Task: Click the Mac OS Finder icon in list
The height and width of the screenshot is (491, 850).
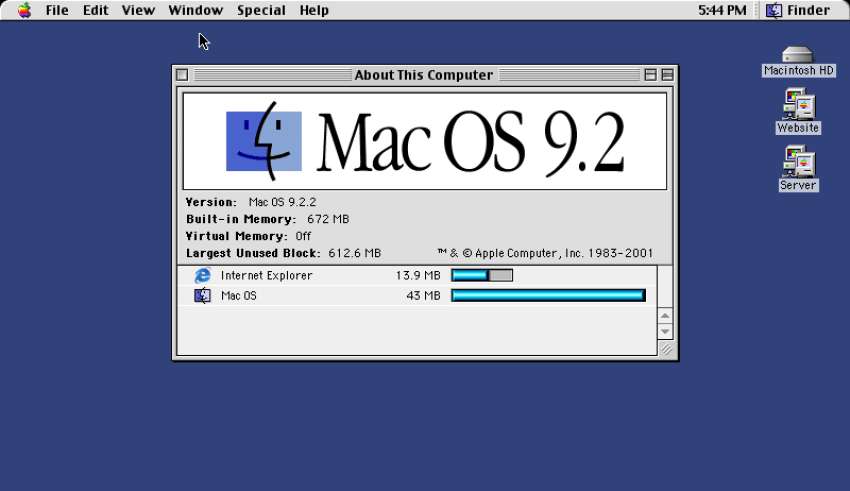Action: point(203,295)
